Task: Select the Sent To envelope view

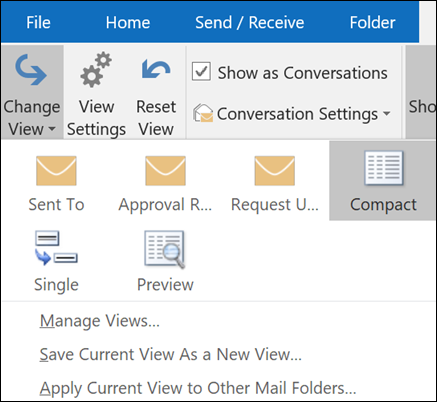Action: [56, 171]
